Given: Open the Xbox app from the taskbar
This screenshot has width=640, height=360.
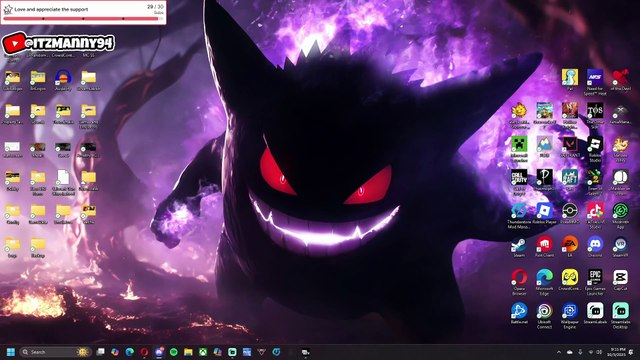Looking at the screenshot, I should tap(203, 352).
